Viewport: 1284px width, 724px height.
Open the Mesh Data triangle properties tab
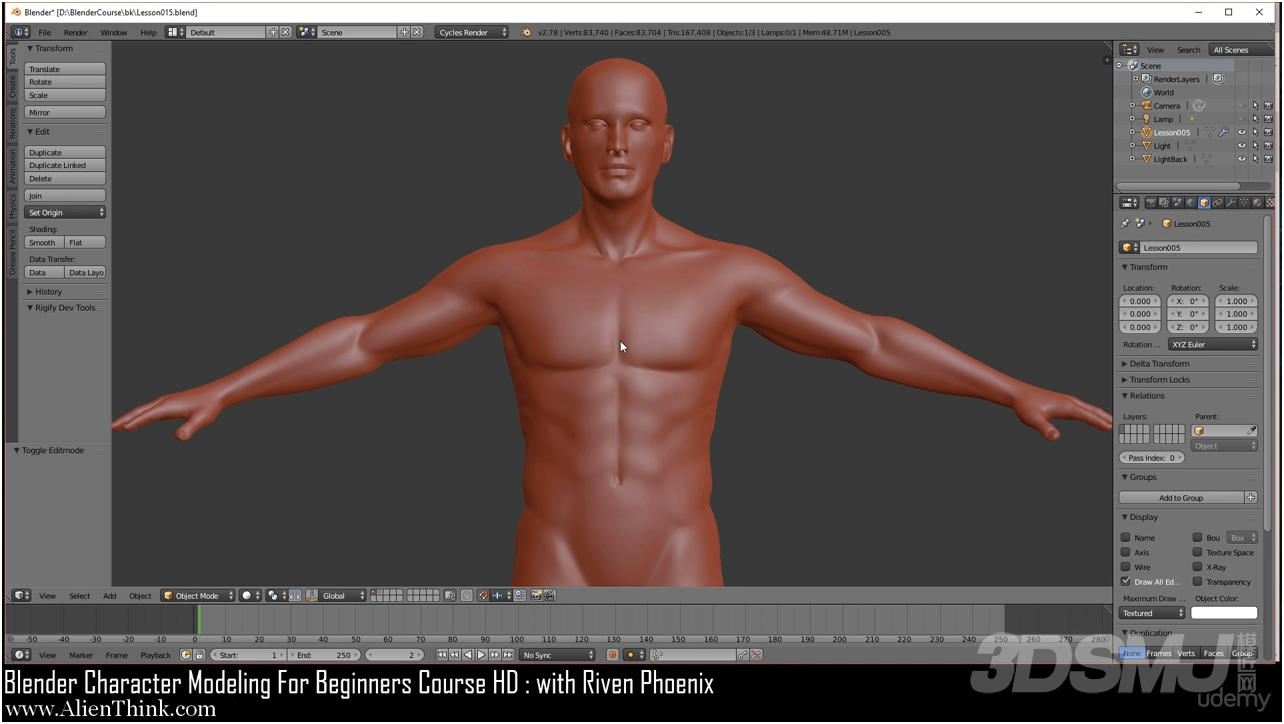[1243, 203]
